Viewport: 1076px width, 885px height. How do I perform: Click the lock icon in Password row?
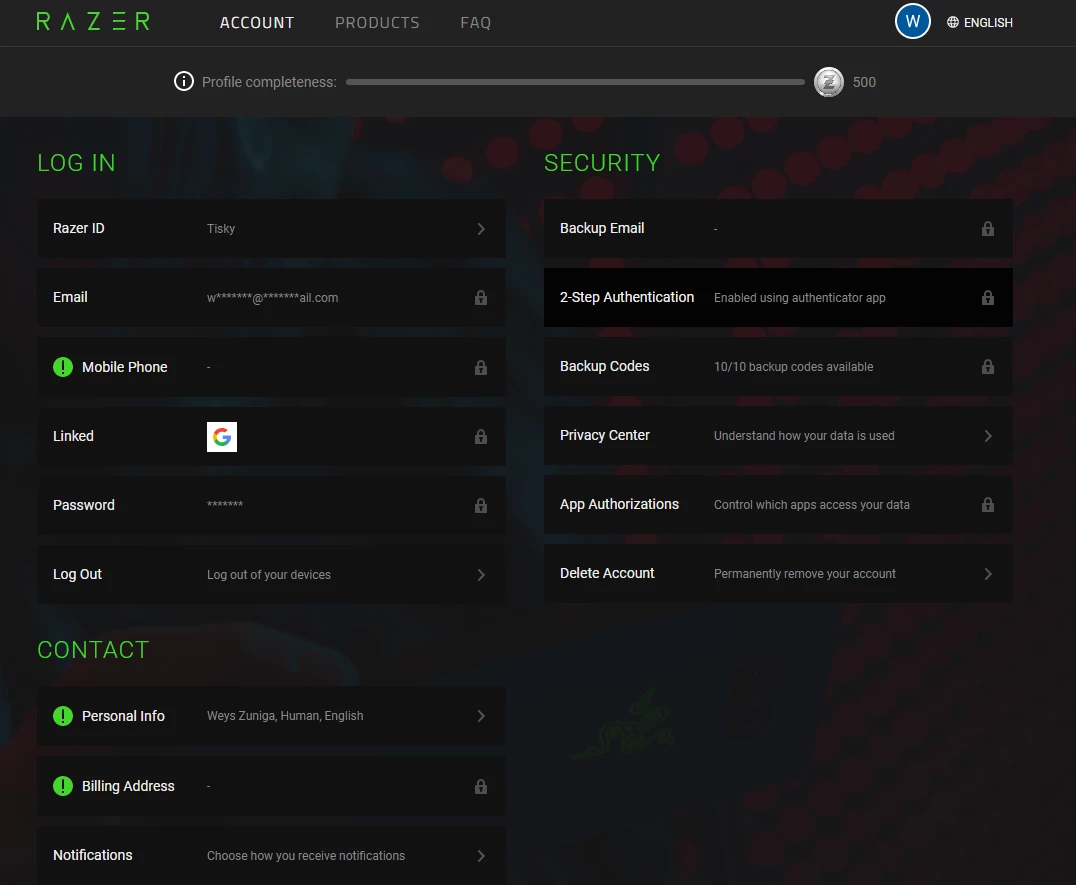[481, 506]
